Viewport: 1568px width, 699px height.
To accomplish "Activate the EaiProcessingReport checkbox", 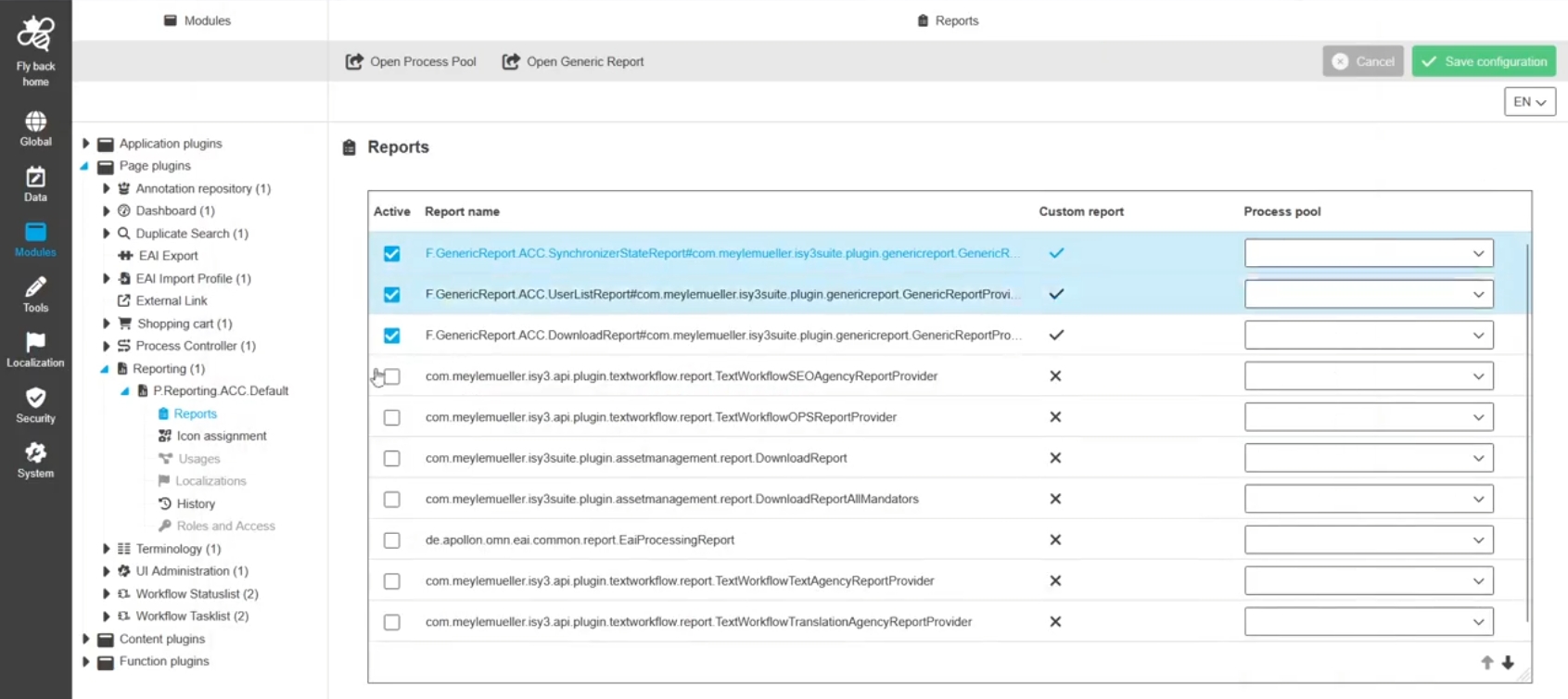I will click(392, 540).
